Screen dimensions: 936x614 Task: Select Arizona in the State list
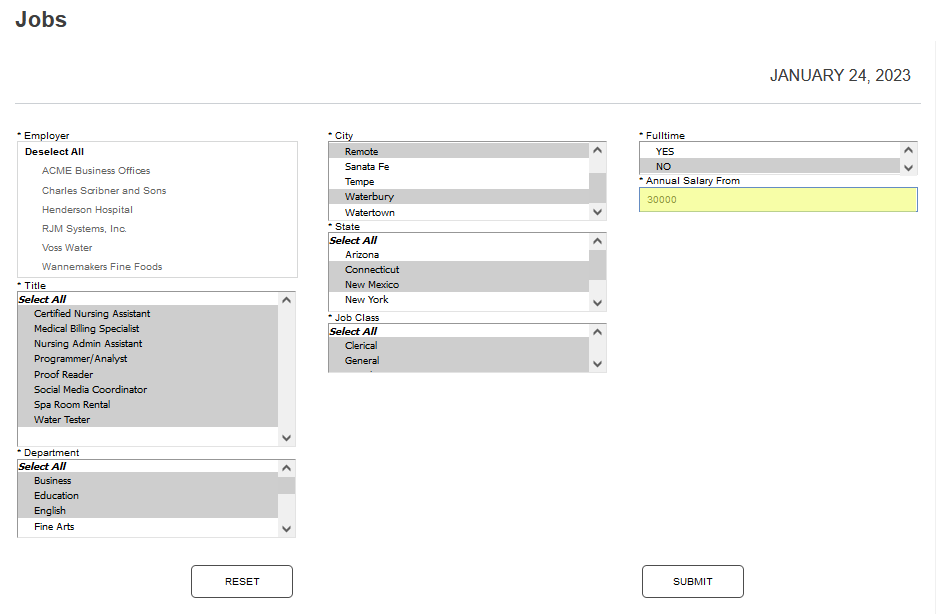coord(362,255)
